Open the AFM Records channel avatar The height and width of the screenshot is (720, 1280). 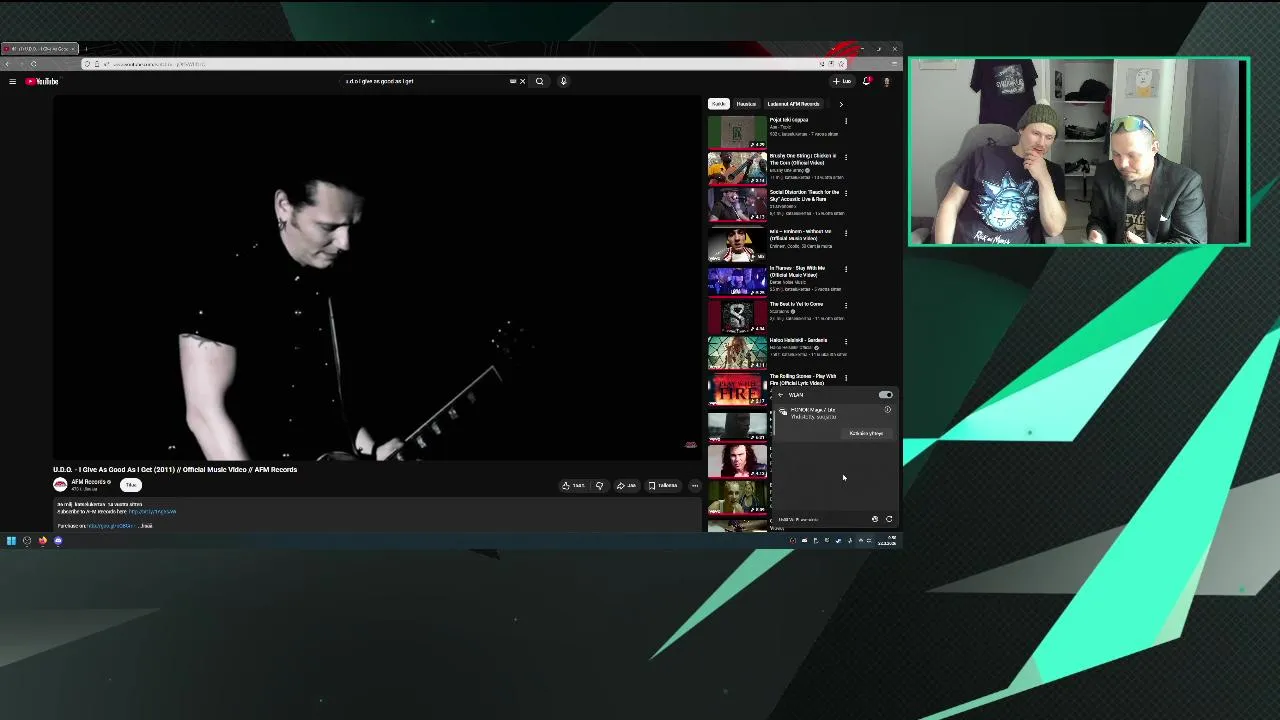[x=60, y=485]
